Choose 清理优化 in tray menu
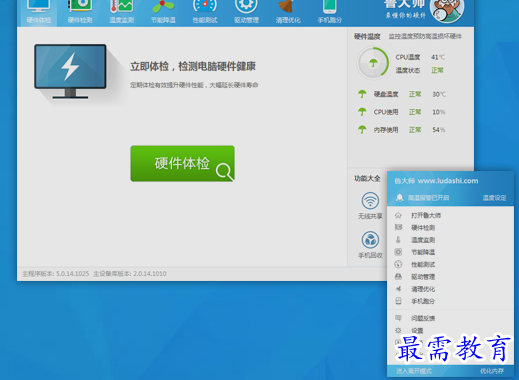Viewport: 519px width, 380px height. pyautogui.click(x=450, y=289)
